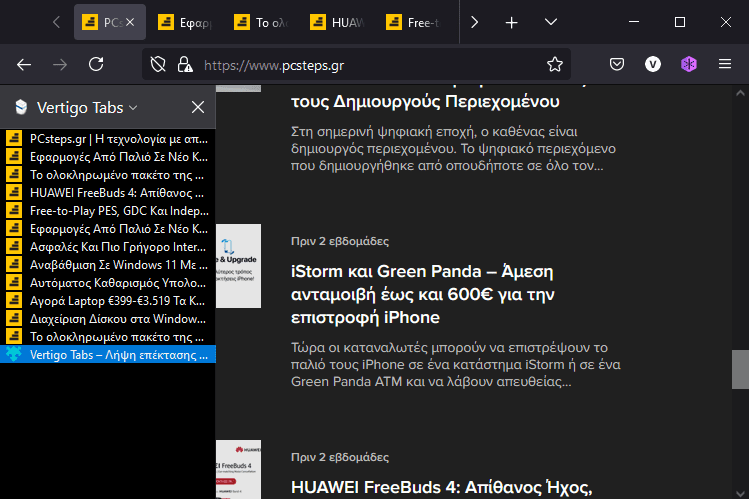Open the Pocket save button
Image resolution: width=749 pixels, height=499 pixels.
tap(617, 64)
